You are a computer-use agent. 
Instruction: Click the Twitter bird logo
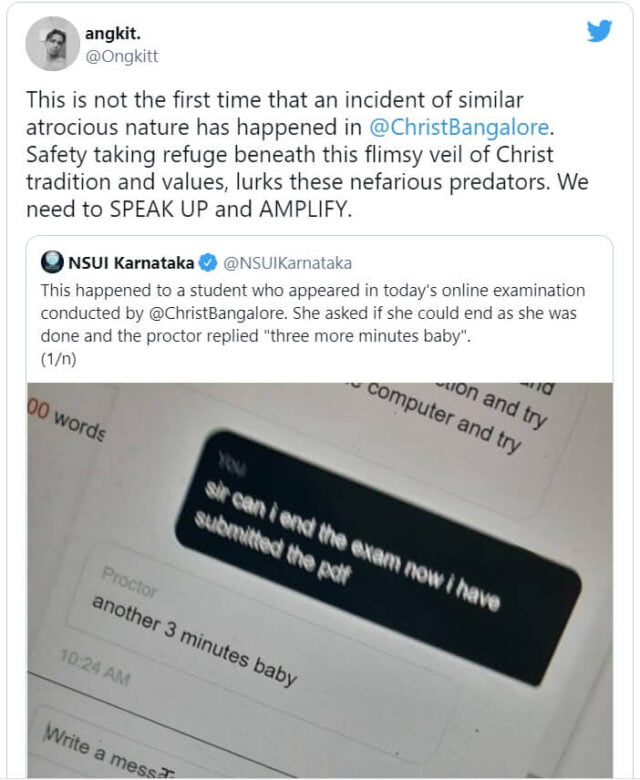[599, 31]
